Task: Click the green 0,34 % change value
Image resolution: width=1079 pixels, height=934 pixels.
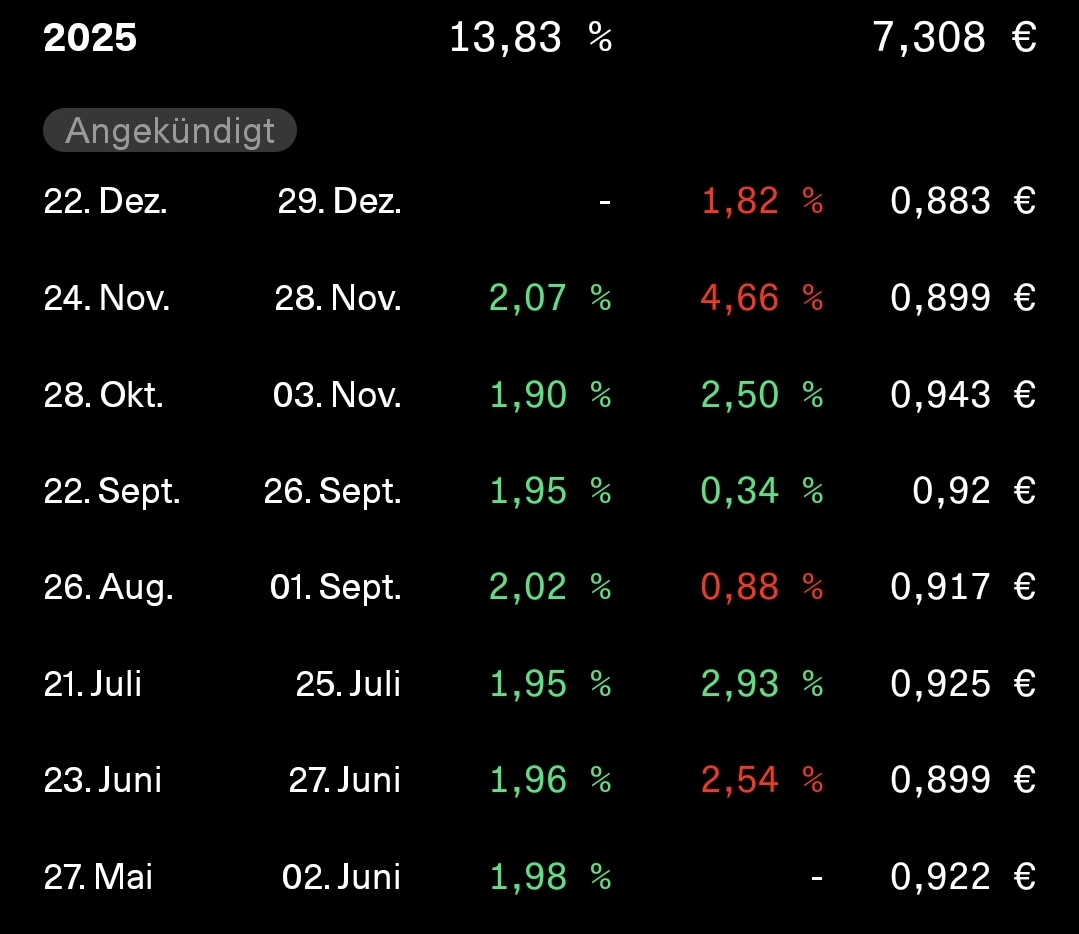Action: [x=761, y=491]
